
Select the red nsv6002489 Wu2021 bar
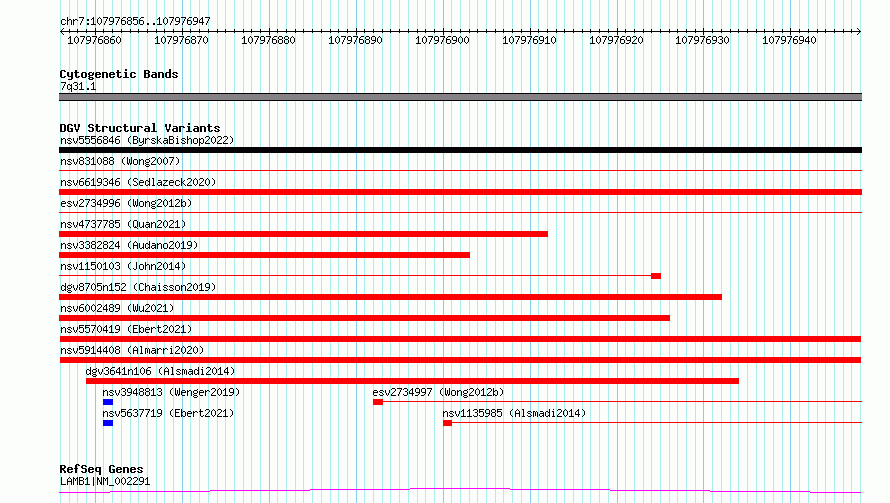click(364, 318)
